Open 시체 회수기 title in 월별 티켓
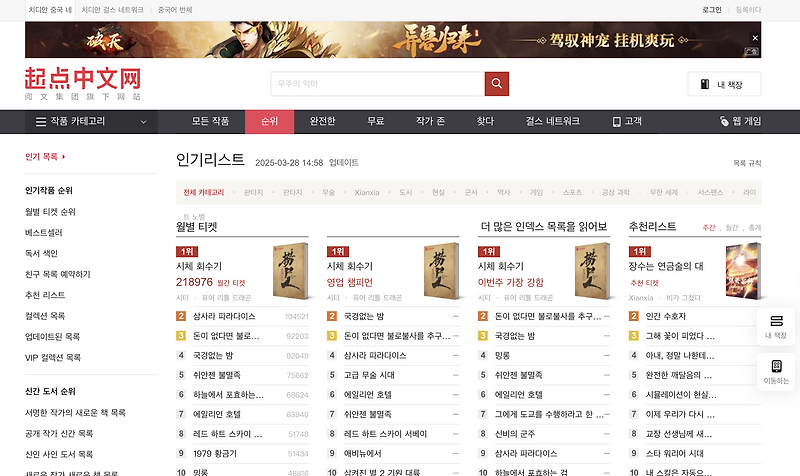The height and width of the screenshot is (476, 800). [199, 266]
